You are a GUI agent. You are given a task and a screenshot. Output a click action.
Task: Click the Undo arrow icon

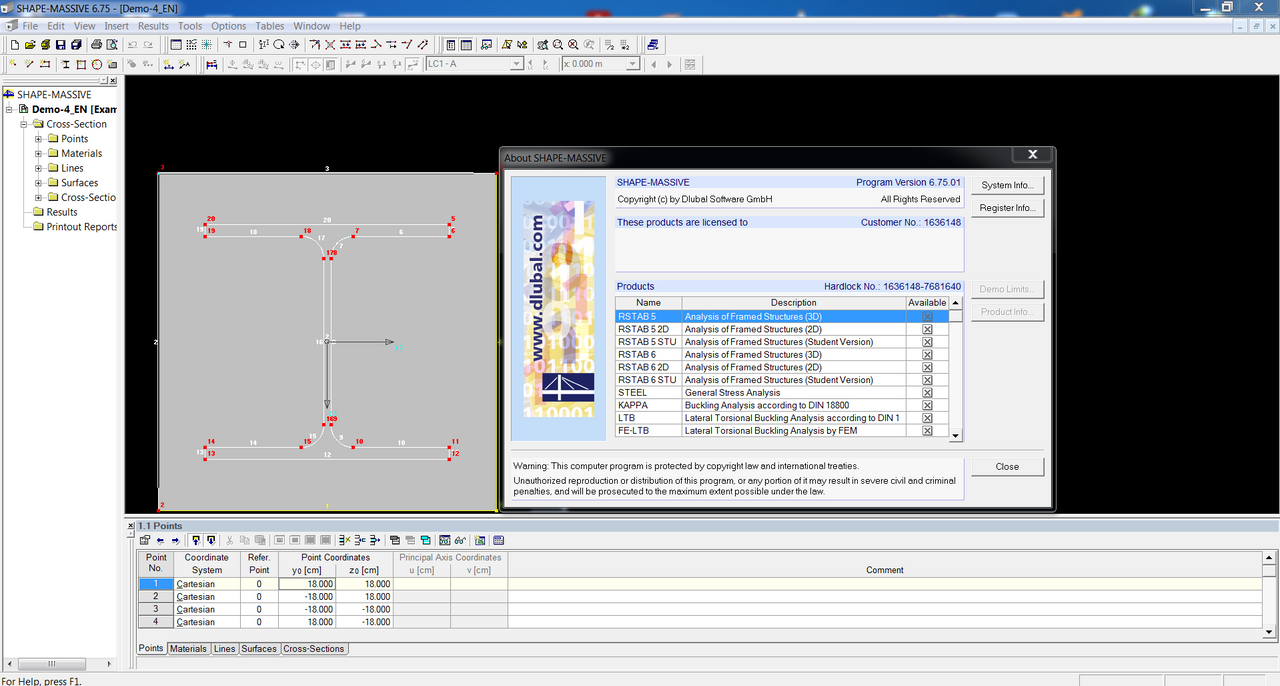click(x=133, y=44)
